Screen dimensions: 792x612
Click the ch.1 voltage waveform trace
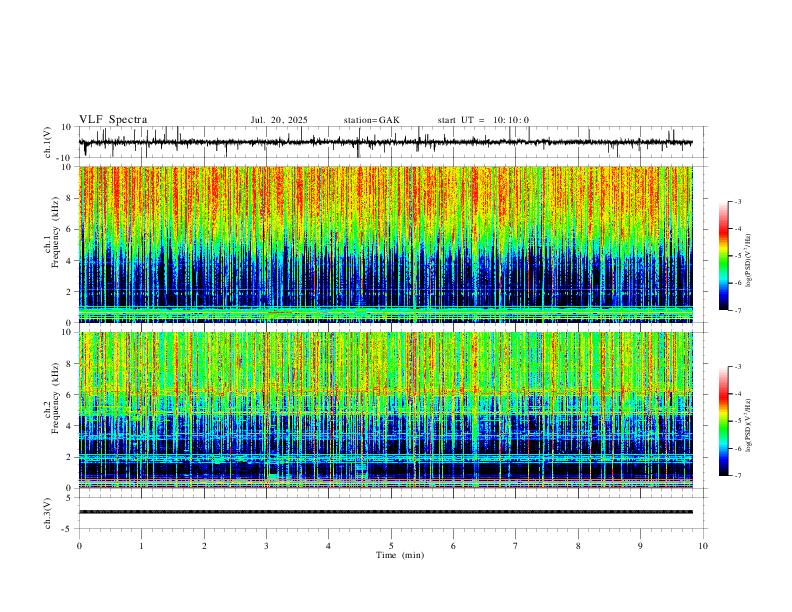[385, 142]
